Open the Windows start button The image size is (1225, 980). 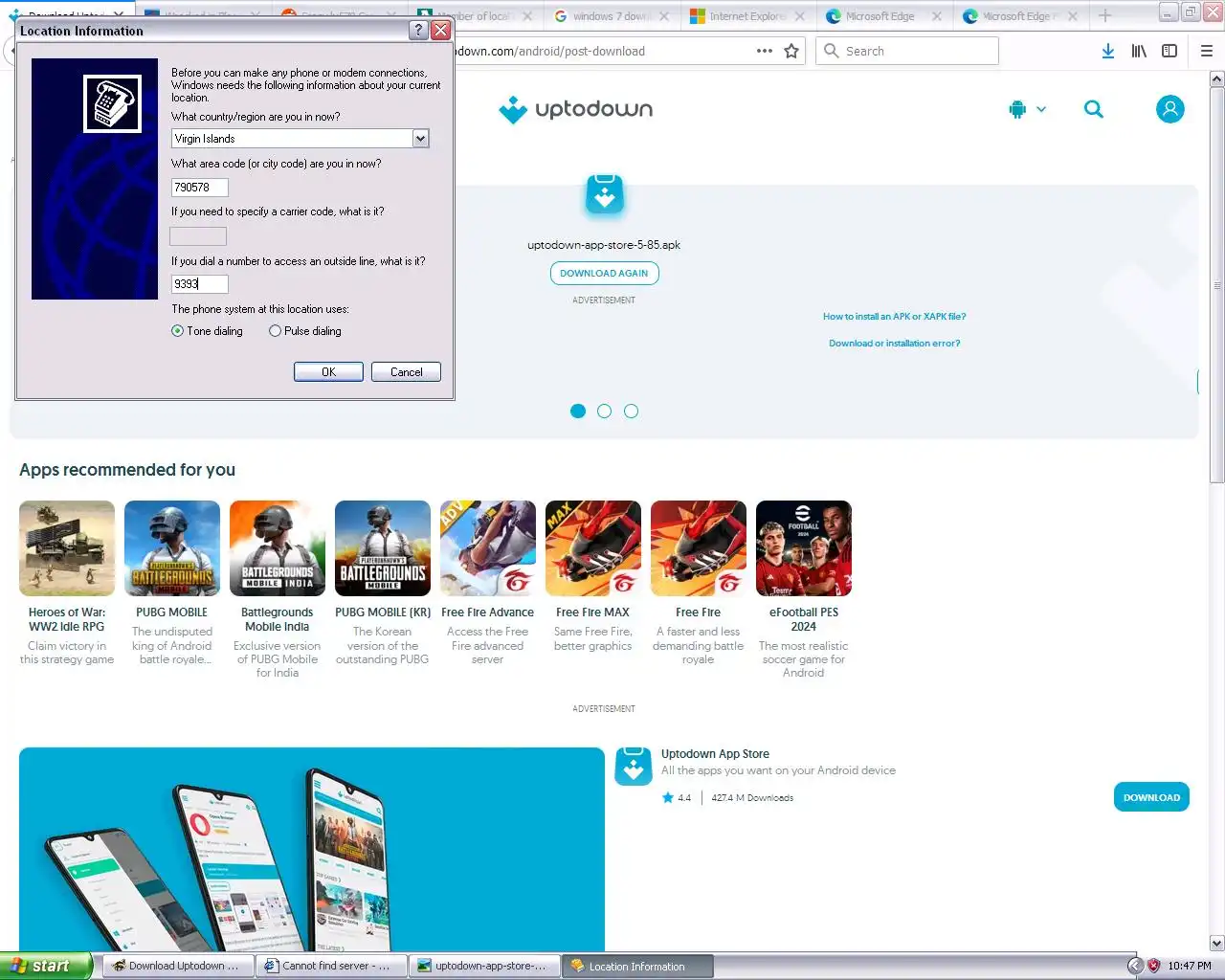pos(45,966)
